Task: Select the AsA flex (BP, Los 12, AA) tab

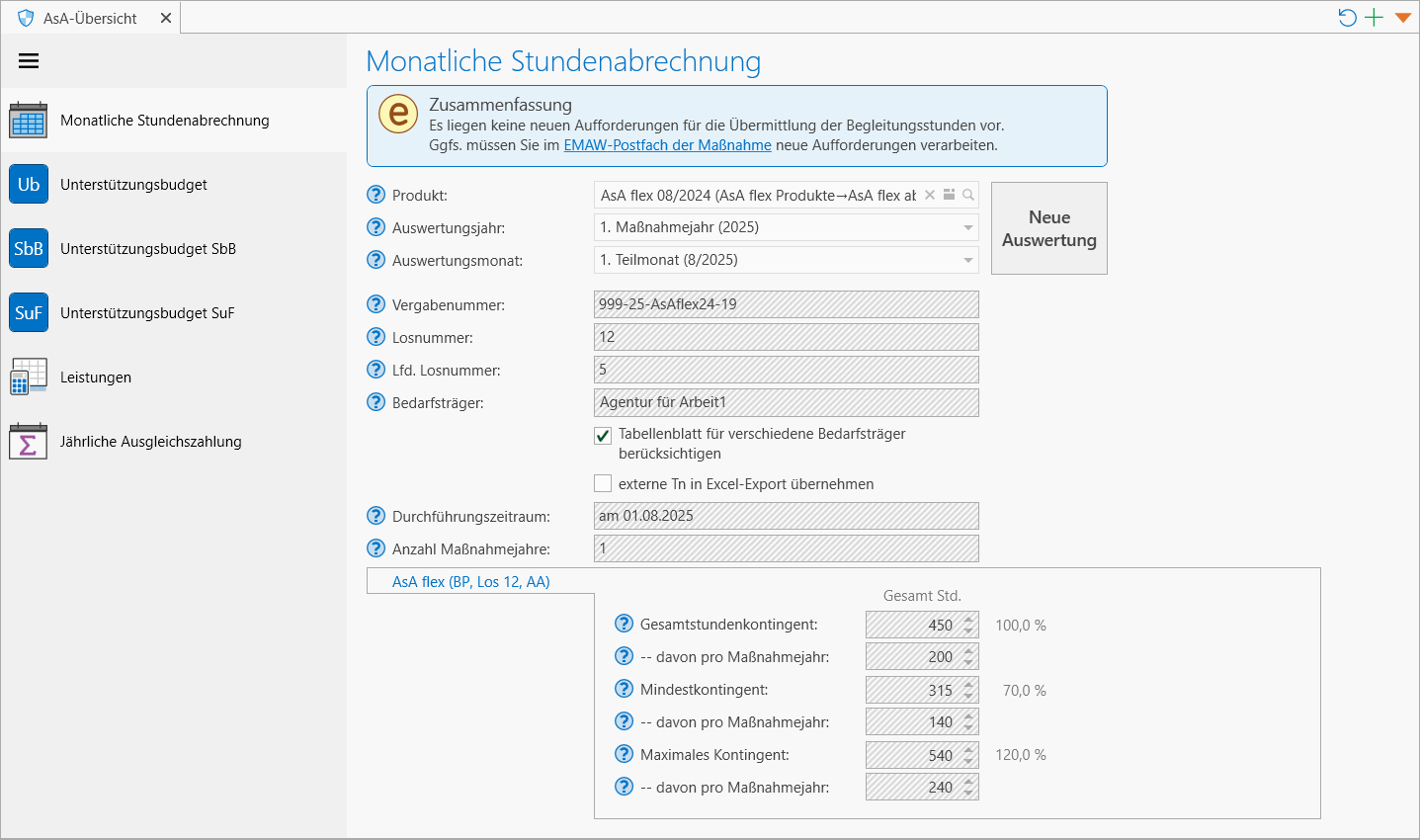Action: [x=471, y=582]
